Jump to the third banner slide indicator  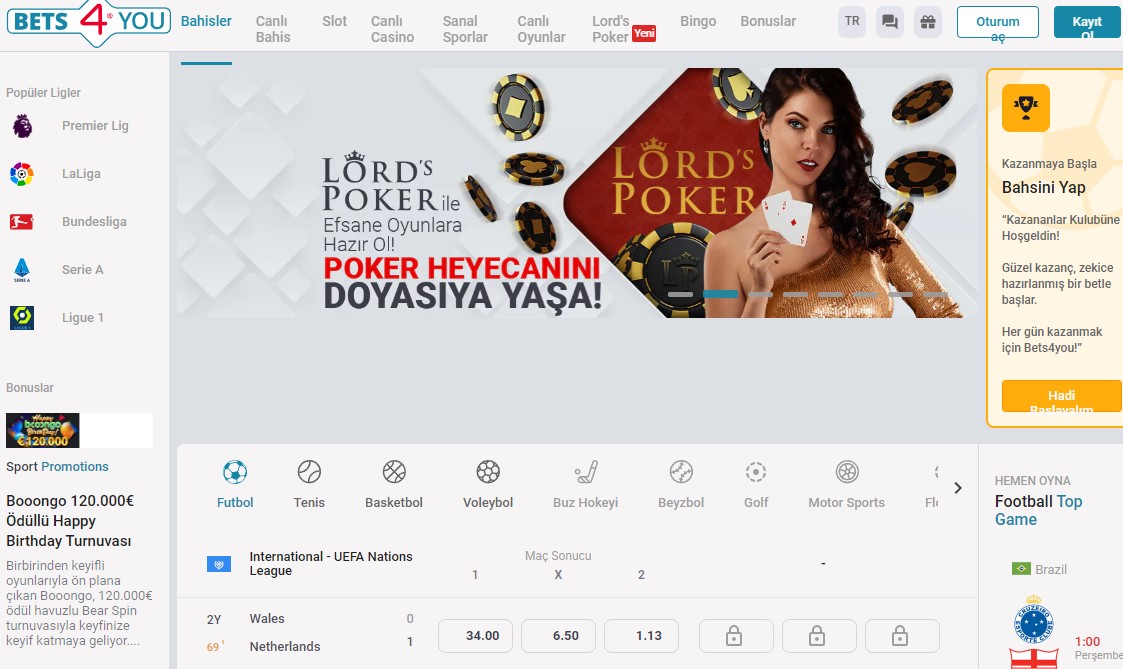click(761, 294)
